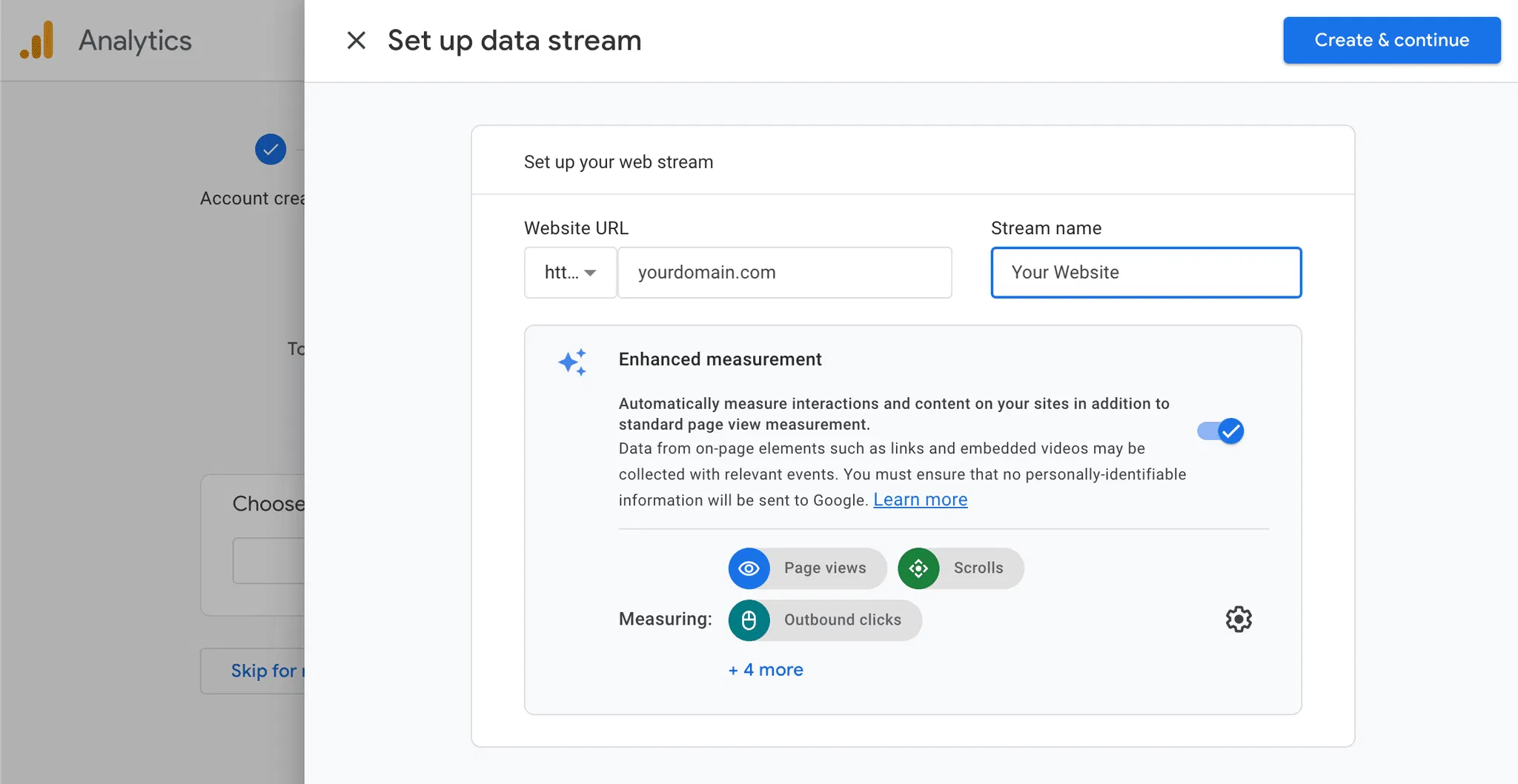Expand the + 4 more measurements
Viewport: 1518px width, 784px height.
point(766,670)
